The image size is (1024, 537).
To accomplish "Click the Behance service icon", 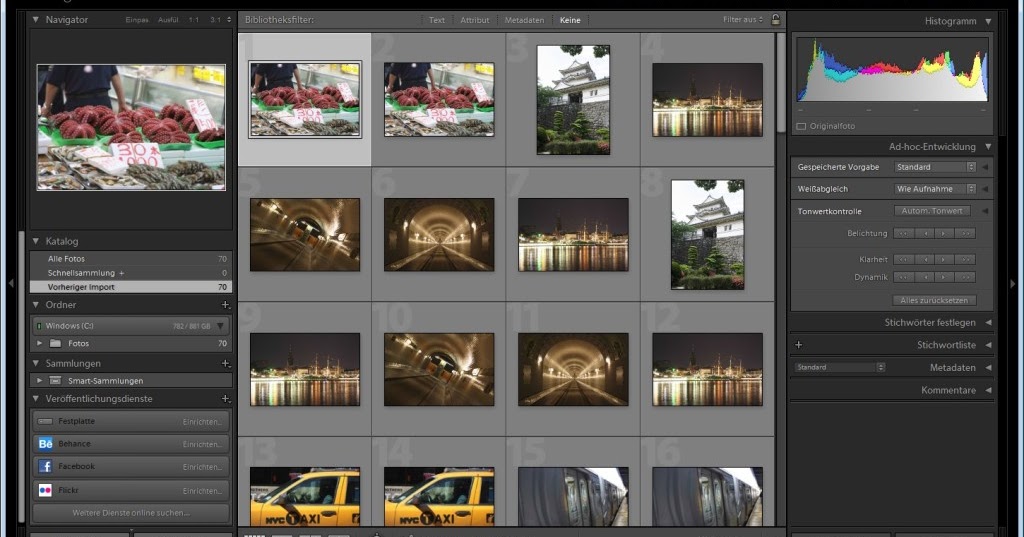I will pos(45,444).
